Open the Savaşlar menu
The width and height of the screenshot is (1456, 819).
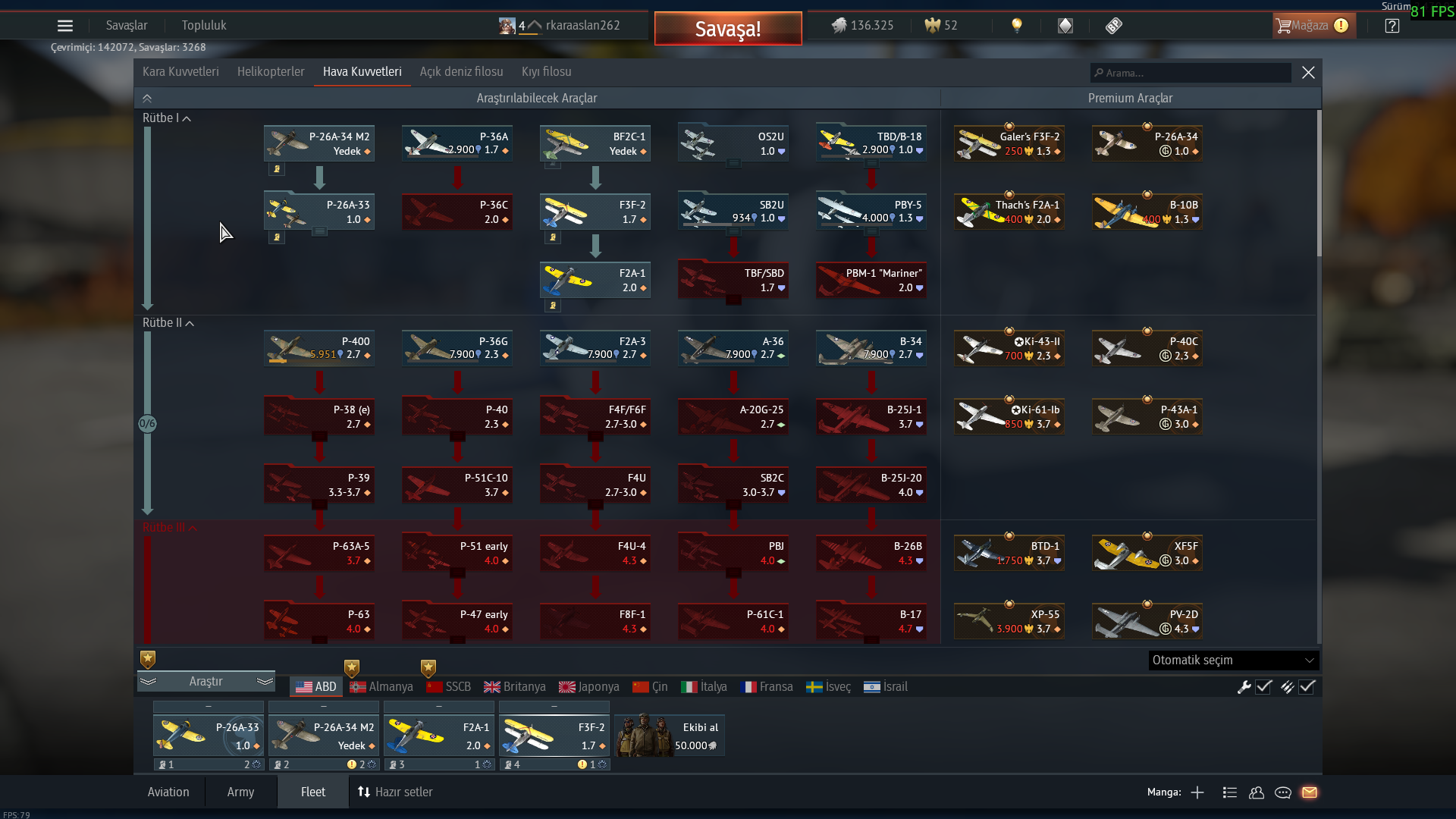tap(127, 26)
